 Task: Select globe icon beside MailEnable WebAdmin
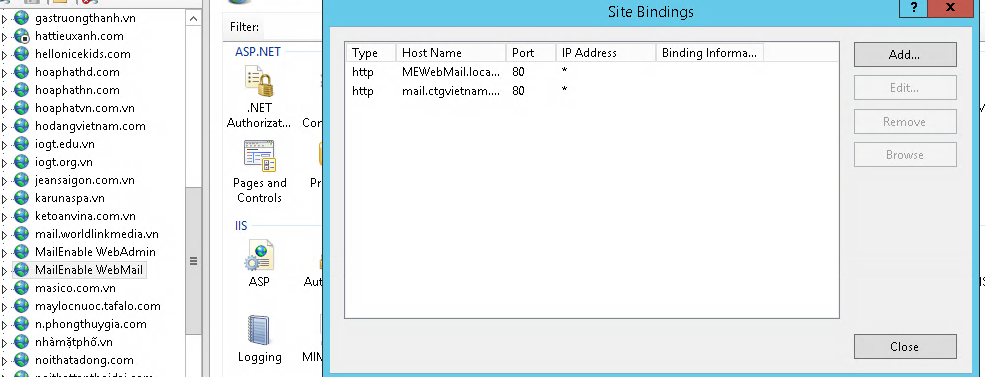click(x=22, y=252)
